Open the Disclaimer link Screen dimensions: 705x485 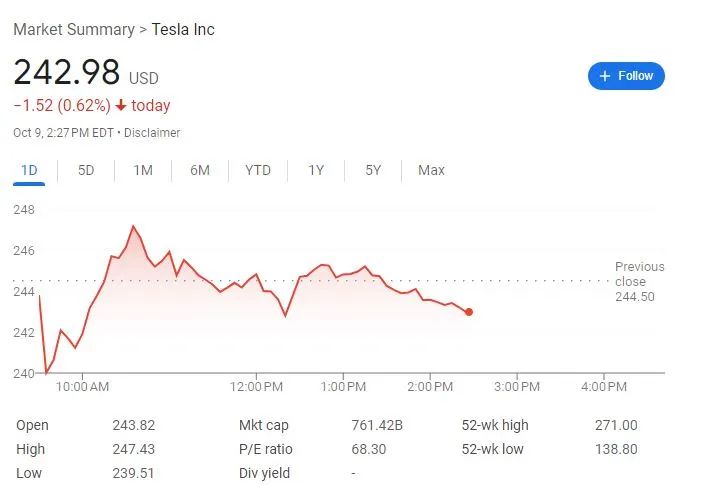coord(152,132)
